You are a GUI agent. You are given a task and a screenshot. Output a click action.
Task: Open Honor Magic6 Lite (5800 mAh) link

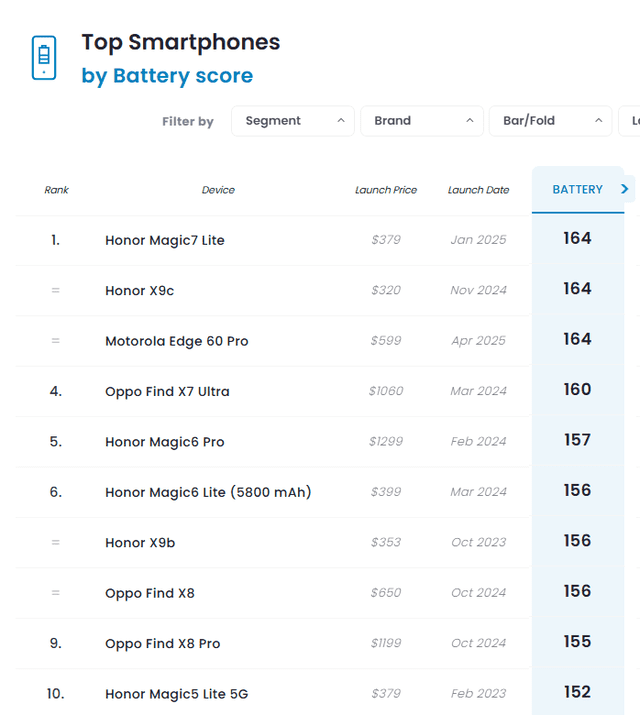pyautogui.click(x=208, y=492)
